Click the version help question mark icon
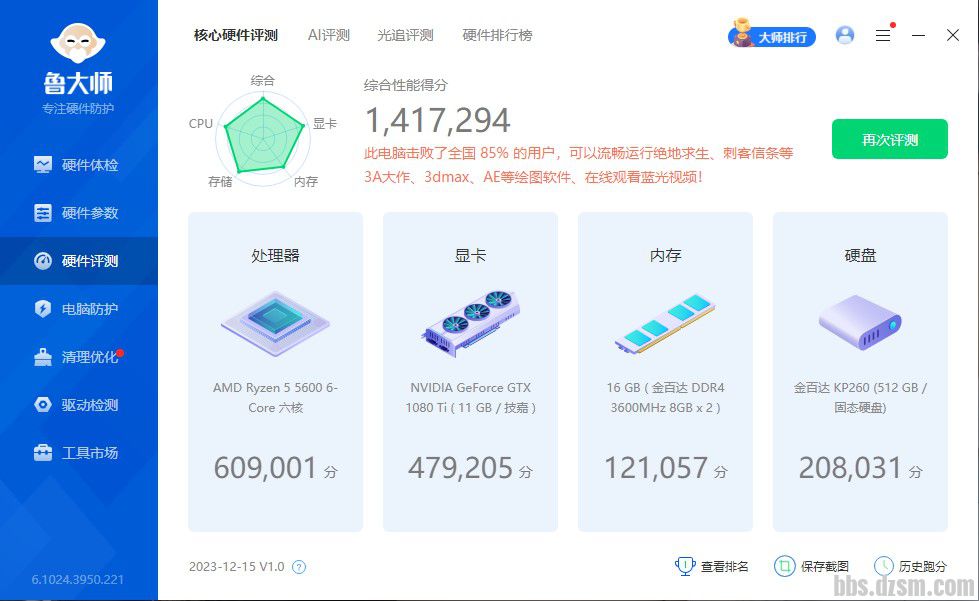The height and width of the screenshot is (601, 979). (x=299, y=567)
